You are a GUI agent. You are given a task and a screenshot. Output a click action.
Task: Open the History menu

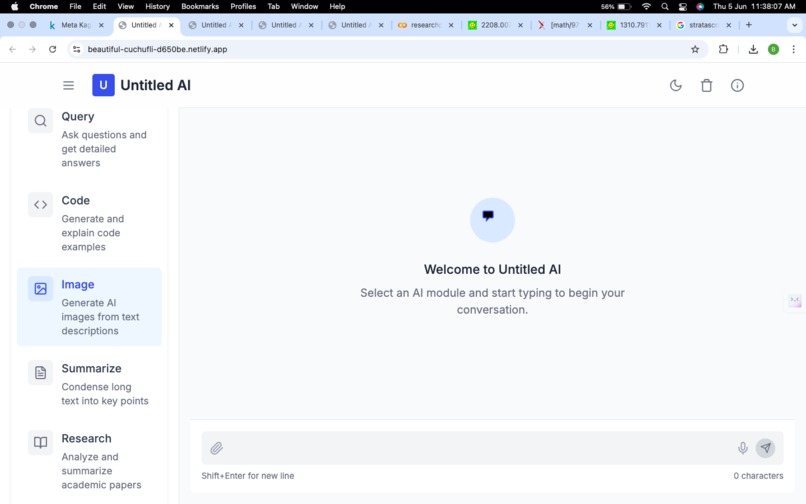click(157, 6)
